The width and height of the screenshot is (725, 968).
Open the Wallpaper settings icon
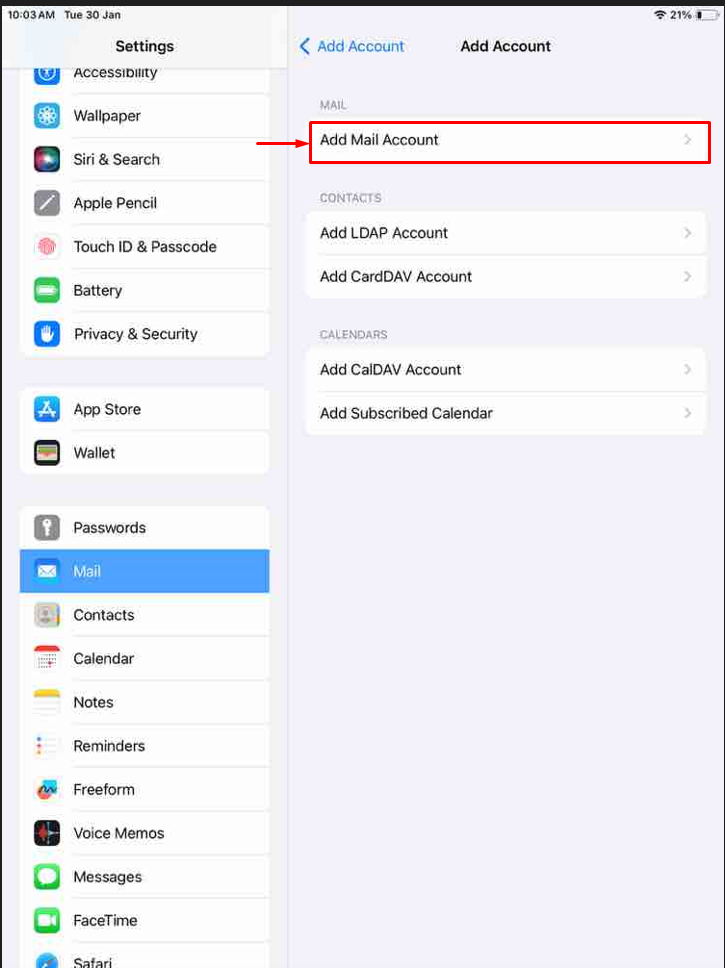point(47,115)
